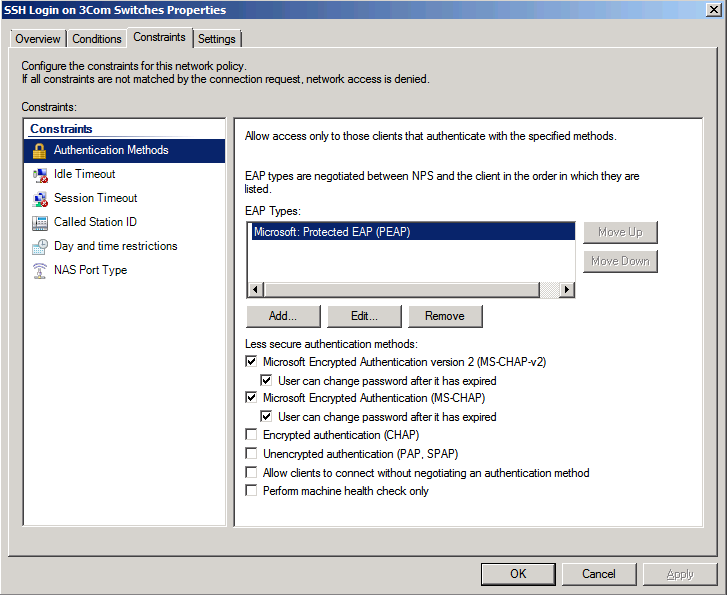The width and height of the screenshot is (727, 595).
Task: Select Day and time restrictions constraint
Action: pos(124,246)
